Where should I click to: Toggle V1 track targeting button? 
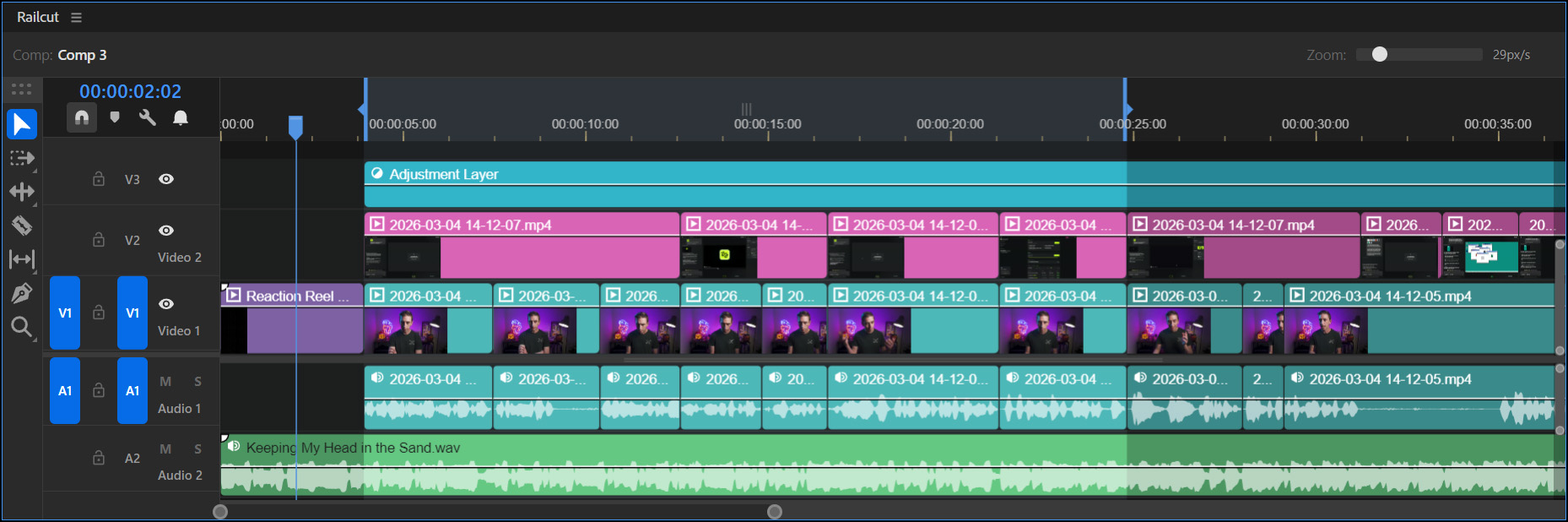(132, 313)
